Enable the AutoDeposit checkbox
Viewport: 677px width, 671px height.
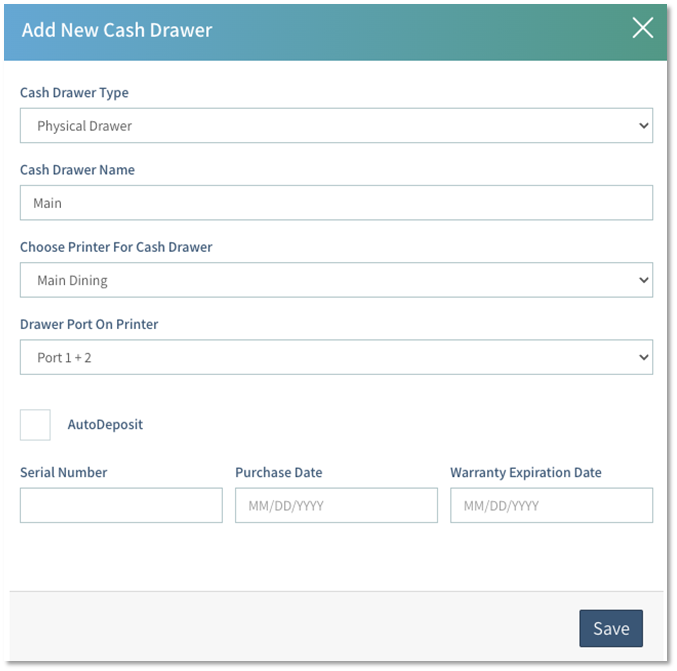[x=35, y=424]
